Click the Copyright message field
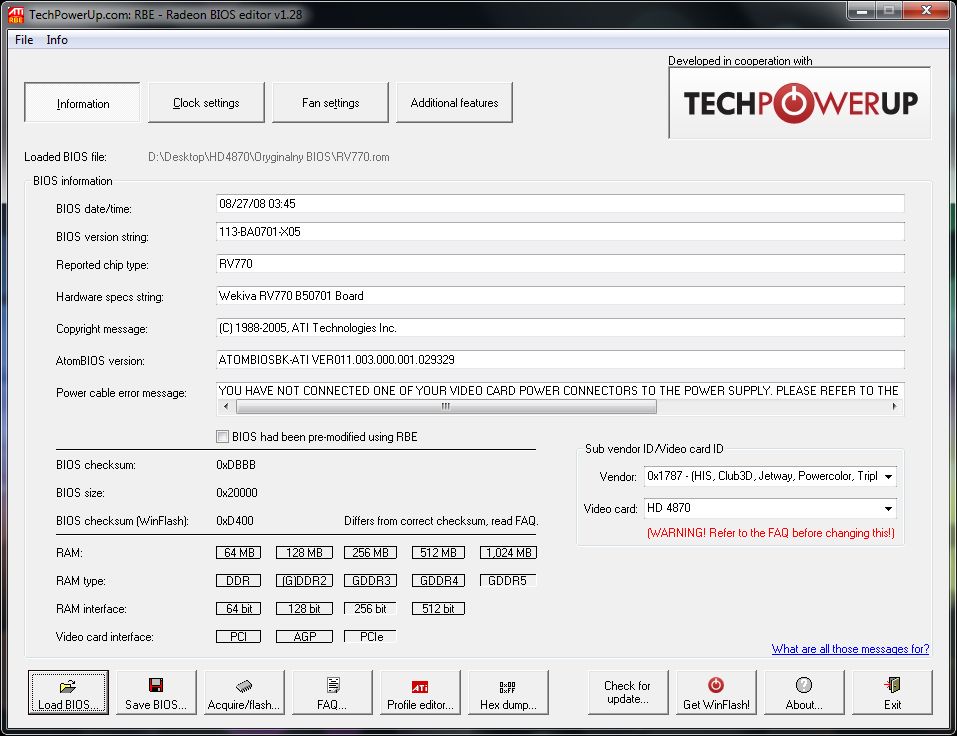This screenshot has width=957, height=736. click(560, 328)
